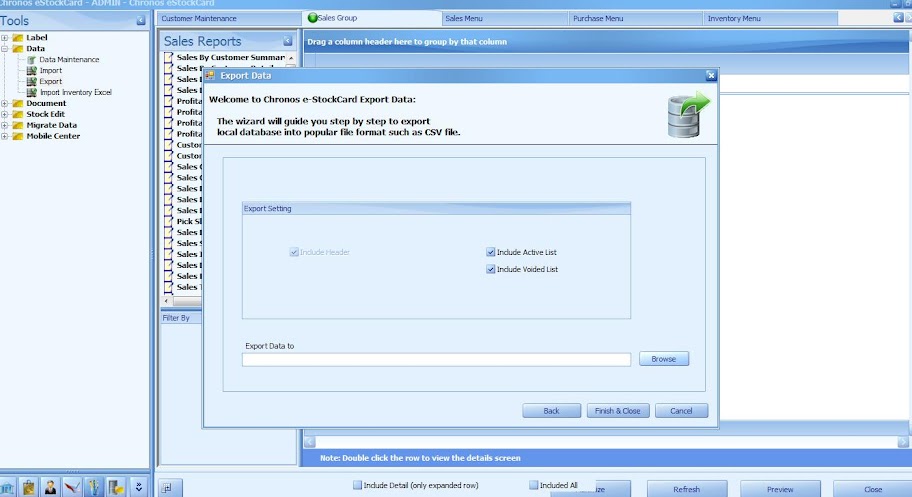Click the Export Excel icon in Tools tree
The height and width of the screenshot is (497, 912).
[x=31, y=81]
